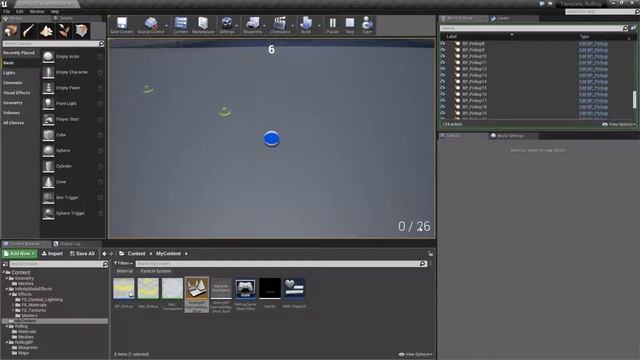This screenshot has height=360, width=640.
Task: Pick the Point Light class icon
Action: pyautogui.click(x=48, y=104)
